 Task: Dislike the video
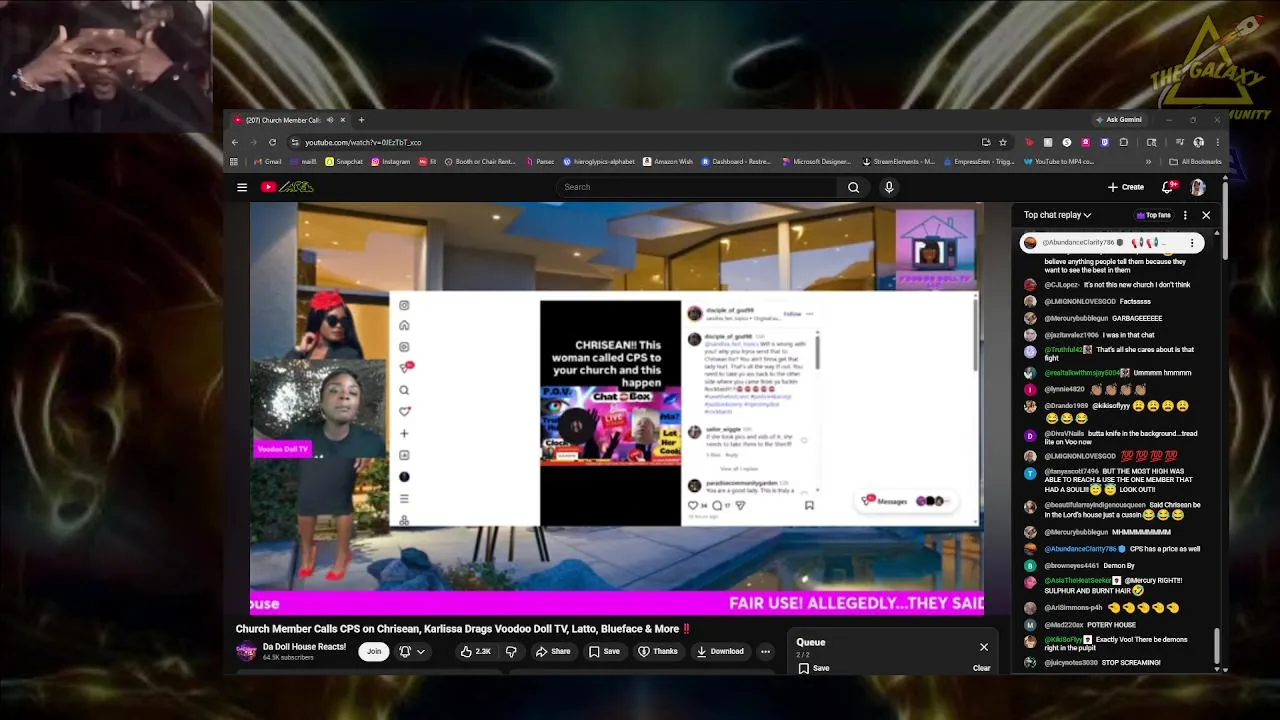[511, 652]
